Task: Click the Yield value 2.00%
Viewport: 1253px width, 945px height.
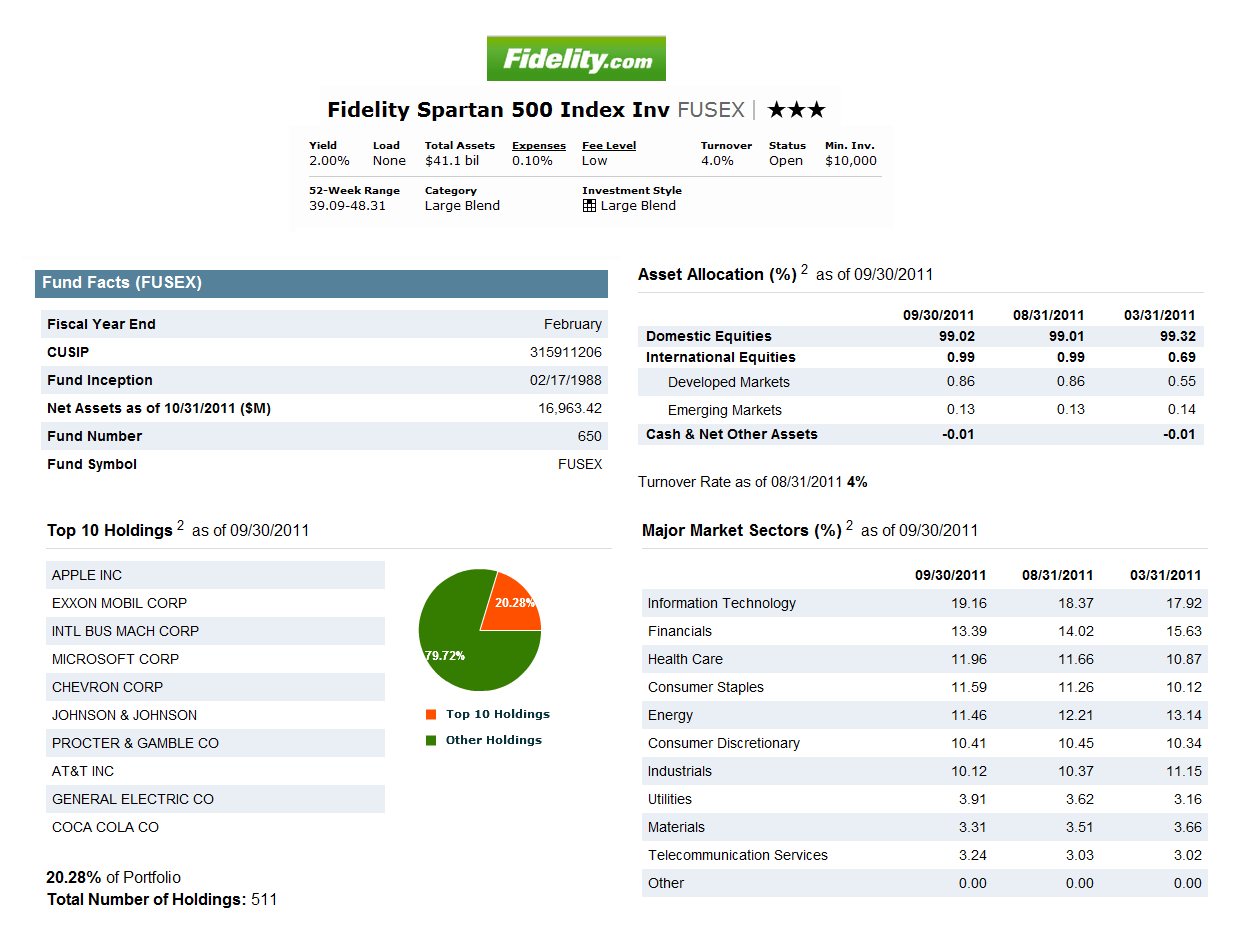Action: point(329,161)
